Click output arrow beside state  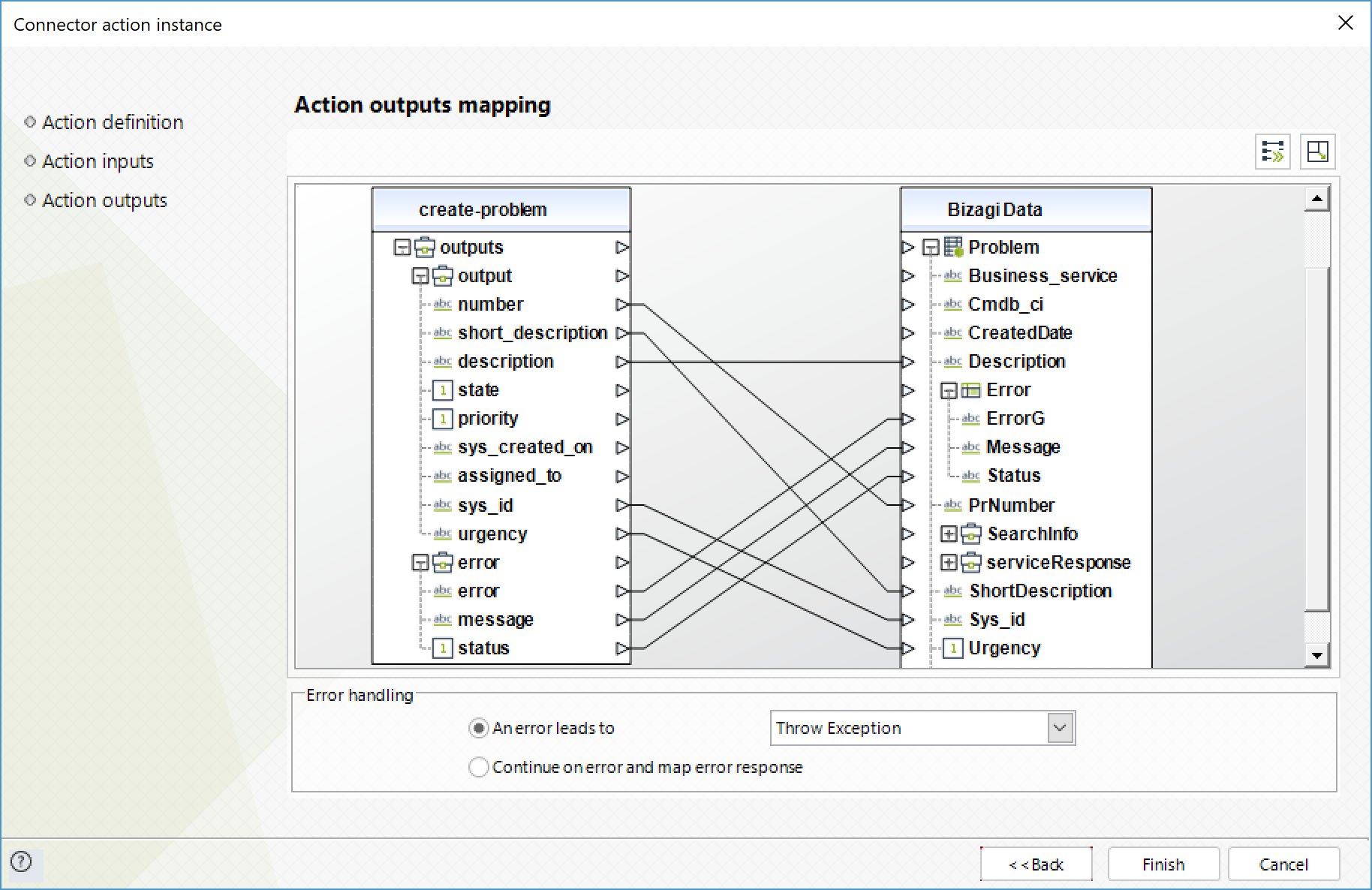pyautogui.click(x=622, y=390)
